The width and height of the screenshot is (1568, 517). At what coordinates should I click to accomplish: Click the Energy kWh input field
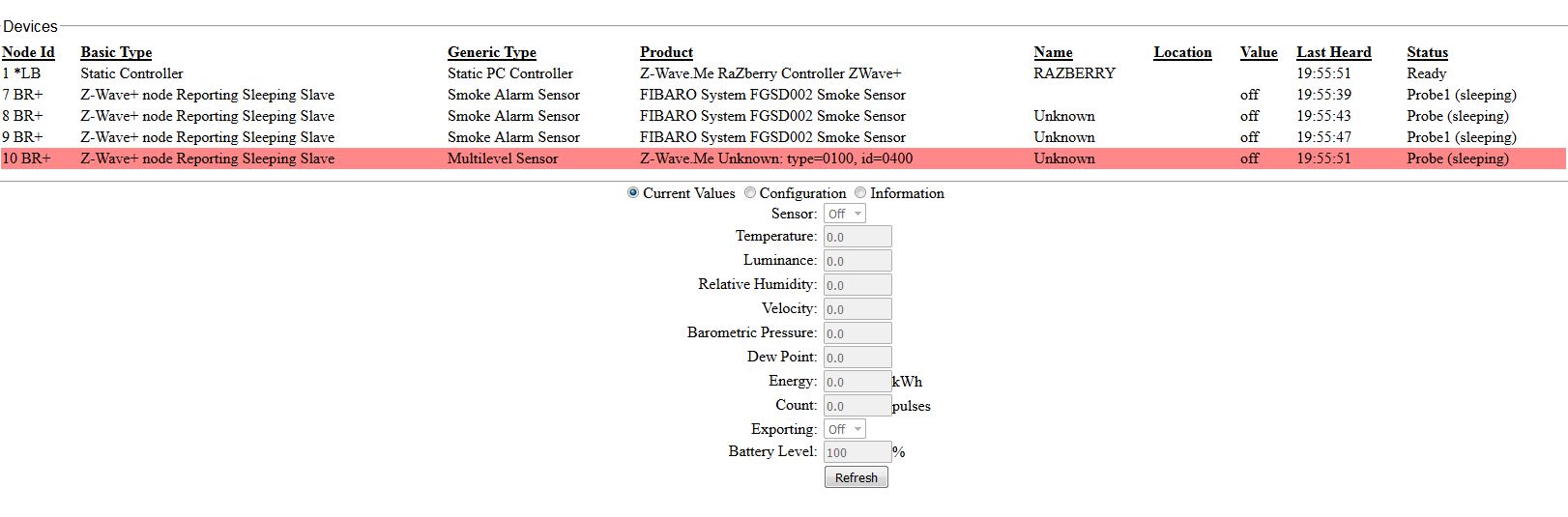(x=857, y=382)
